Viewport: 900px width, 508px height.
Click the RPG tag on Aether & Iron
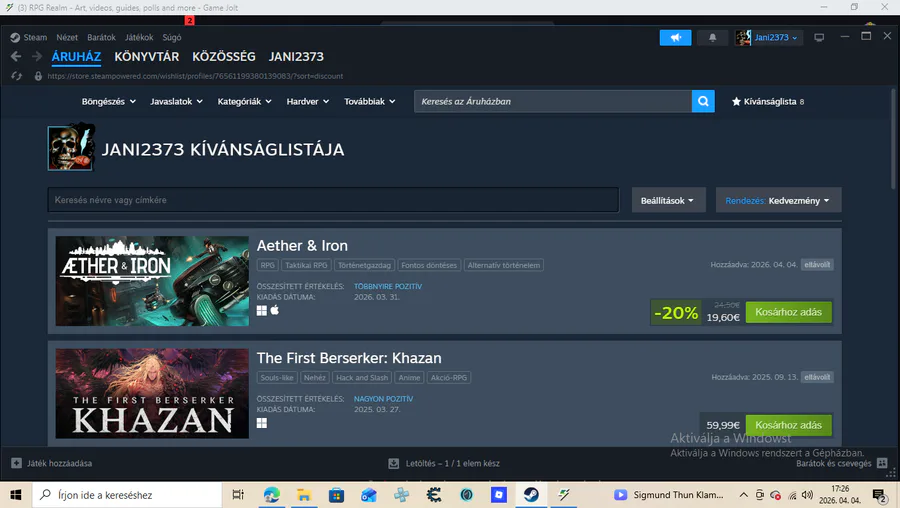[267, 265]
